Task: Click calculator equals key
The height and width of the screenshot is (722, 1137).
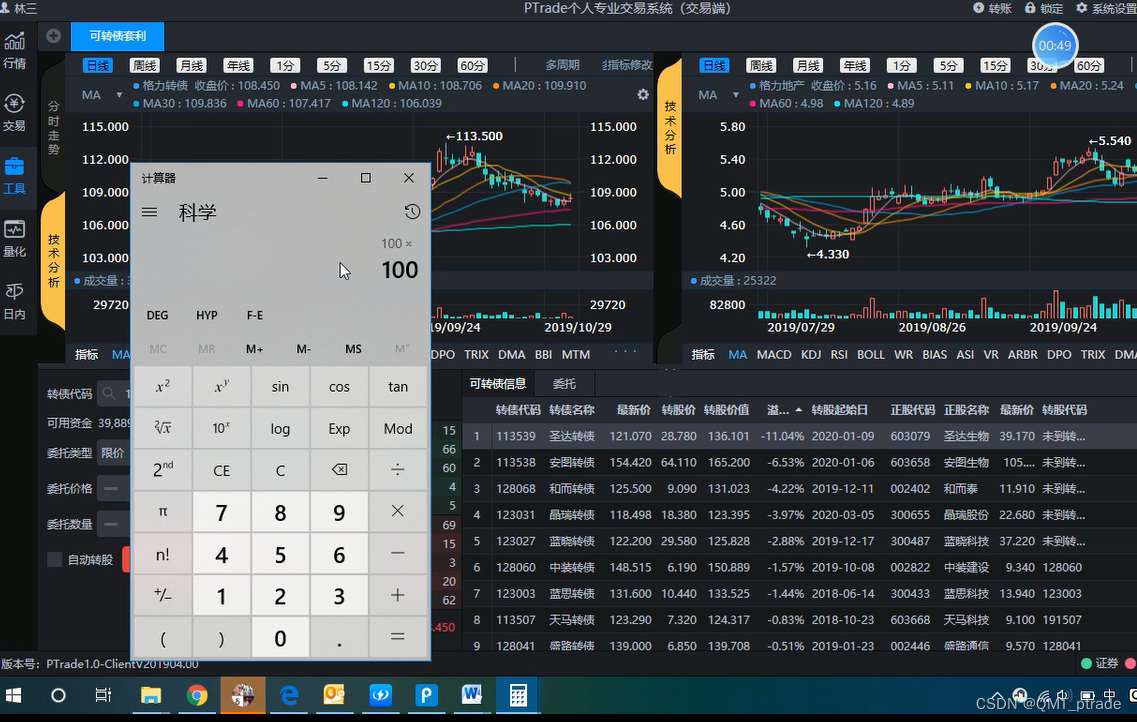Action: pyautogui.click(x=397, y=637)
